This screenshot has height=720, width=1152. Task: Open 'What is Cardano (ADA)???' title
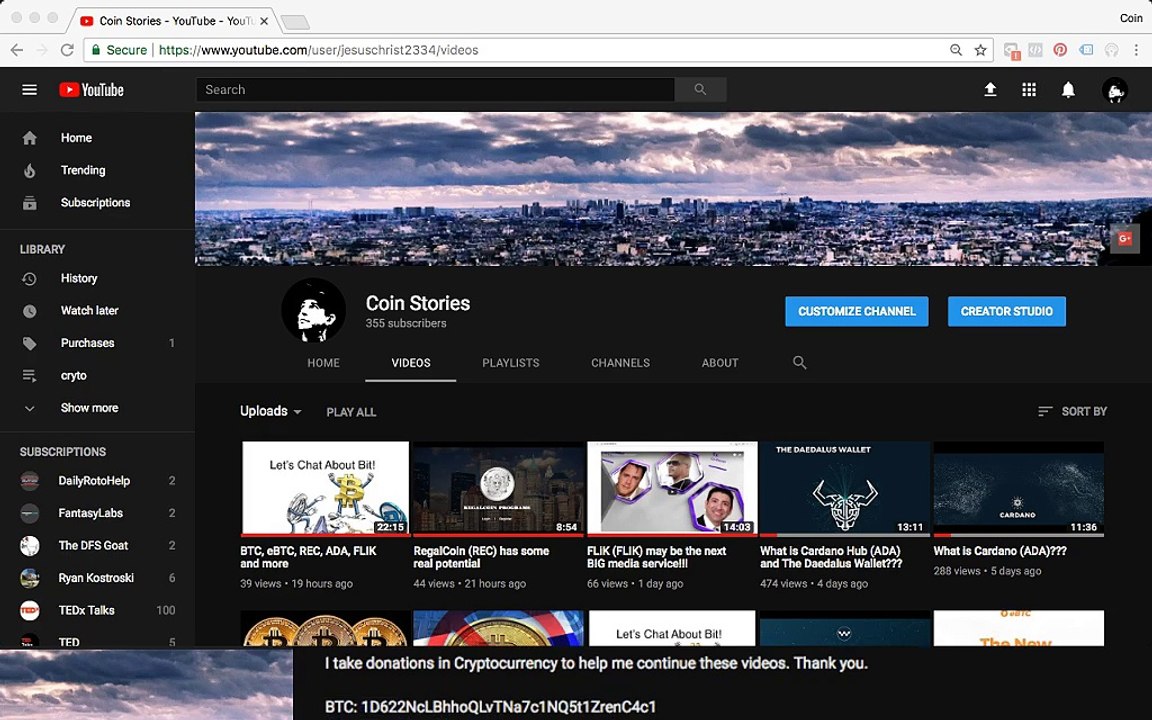click(x=1000, y=551)
